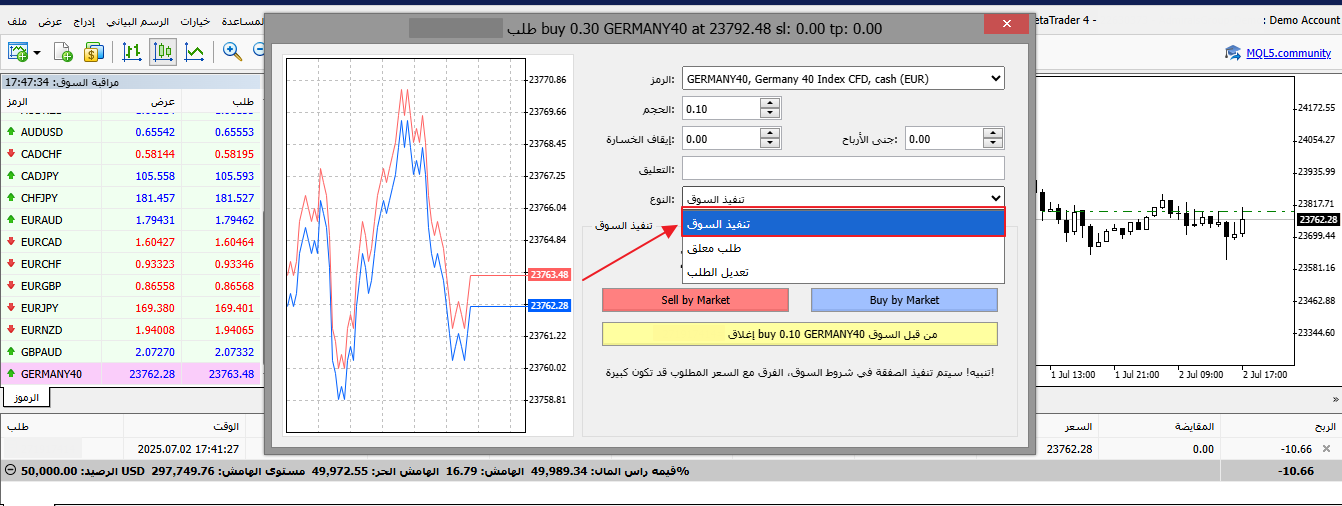Increase جنى الأرباح take profit with up arrow

(993, 133)
